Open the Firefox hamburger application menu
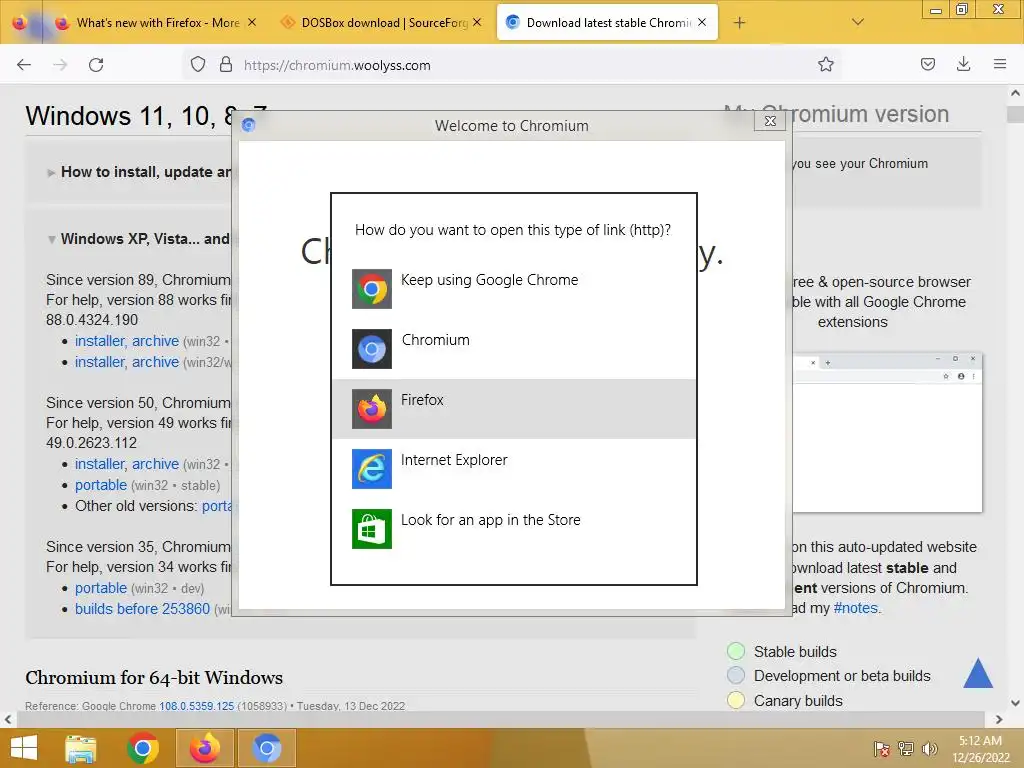This screenshot has height=768, width=1024. (999, 64)
